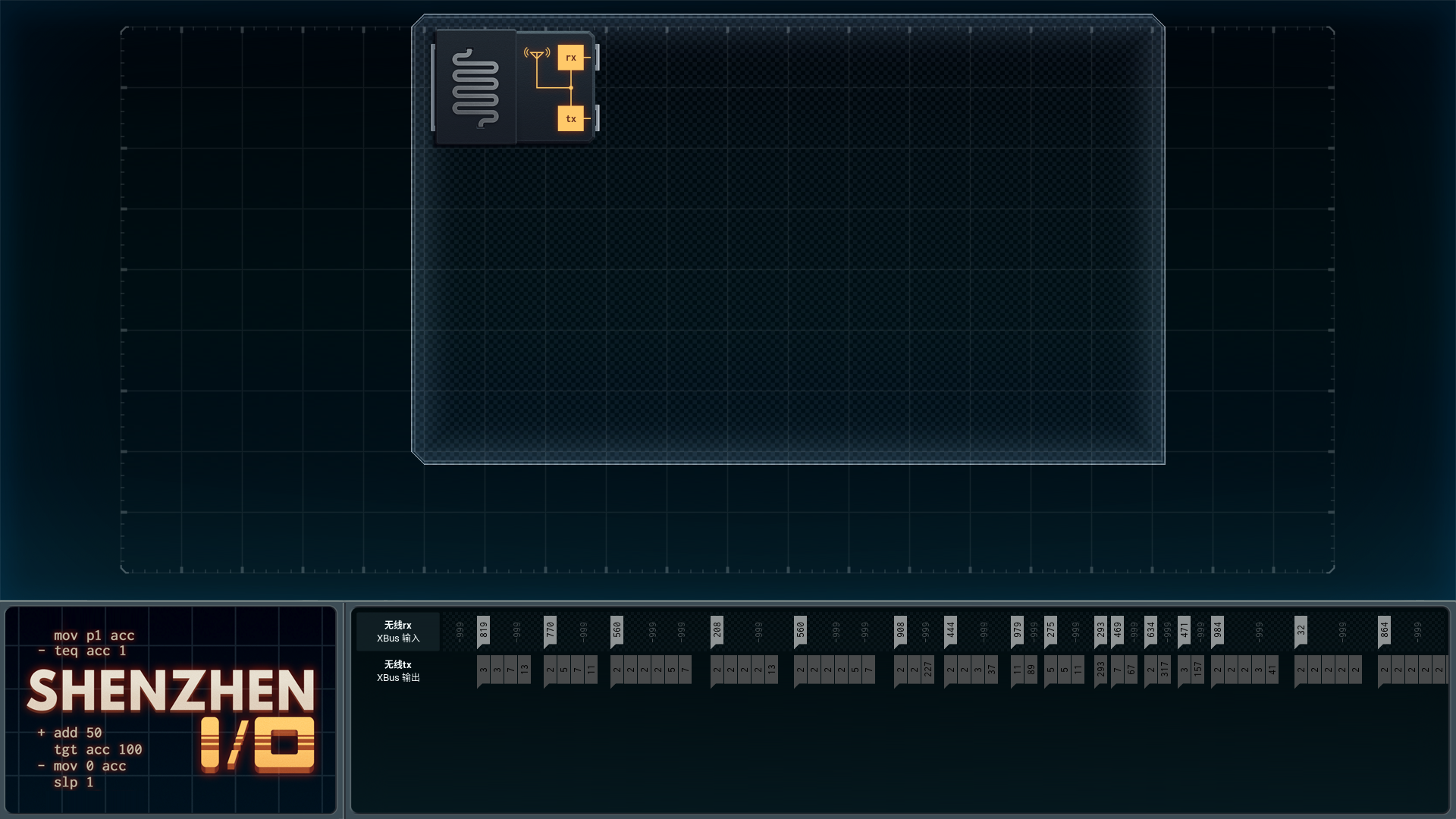
Task: Click the 37 output value cell
Action: coord(991,670)
